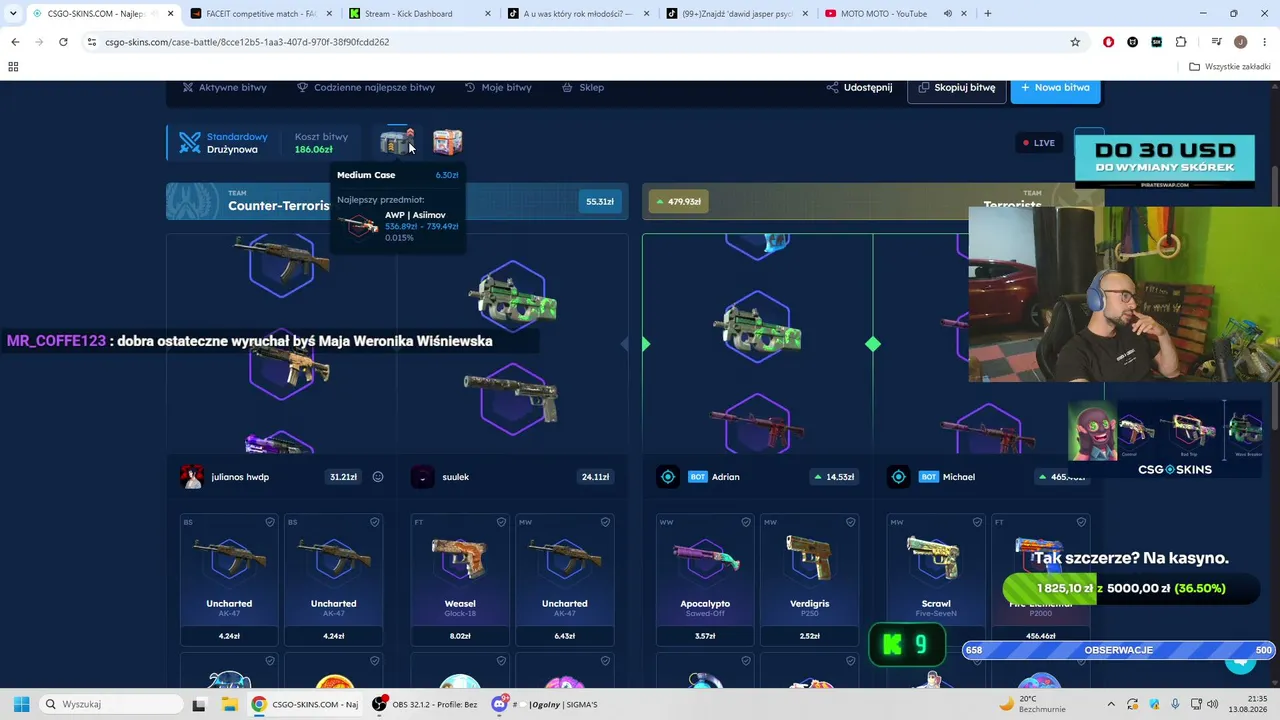Click the crossed swords Standardowy mode icon
1280x720 pixels.
(x=190, y=143)
